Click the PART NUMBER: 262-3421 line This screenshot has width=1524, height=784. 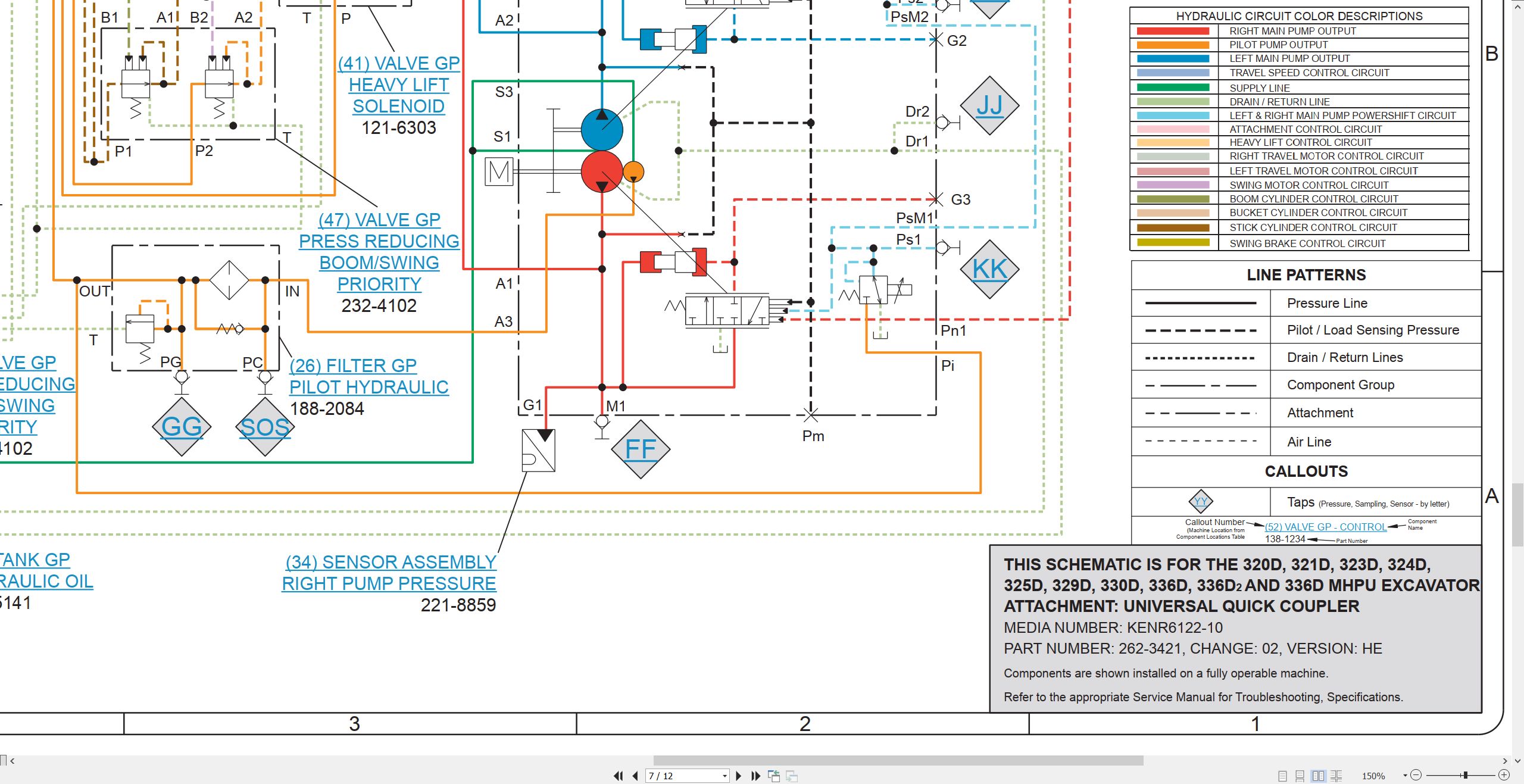pos(1193,648)
